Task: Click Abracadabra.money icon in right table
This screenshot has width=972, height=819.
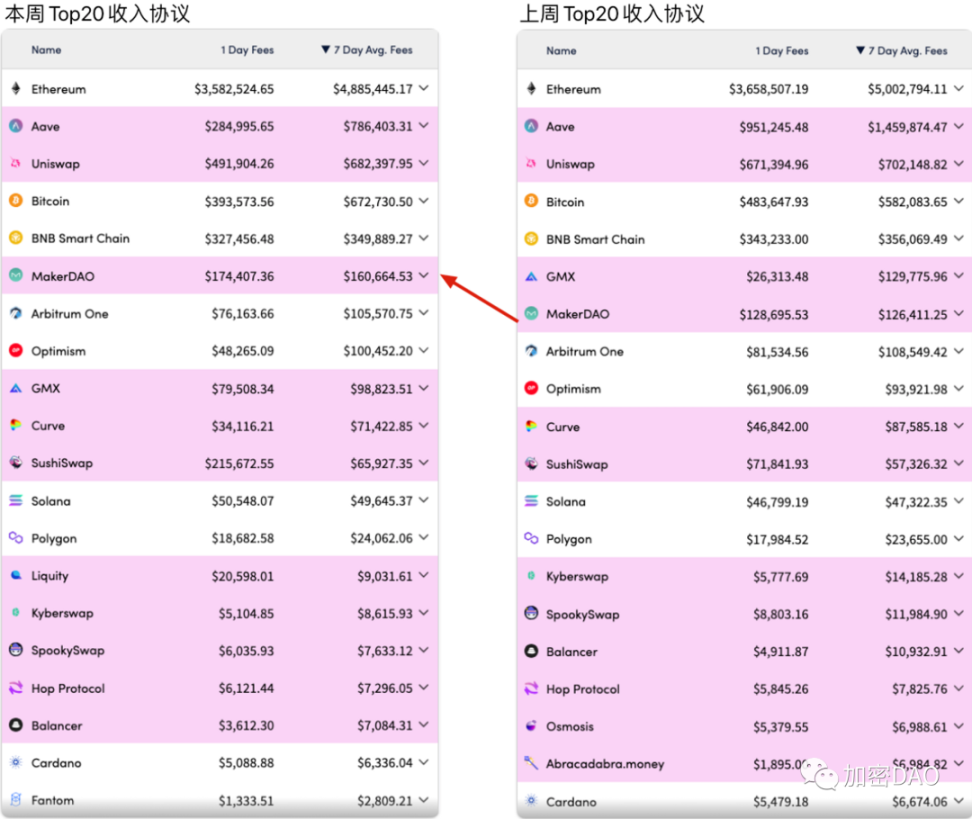Action: pyautogui.click(x=531, y=763)
